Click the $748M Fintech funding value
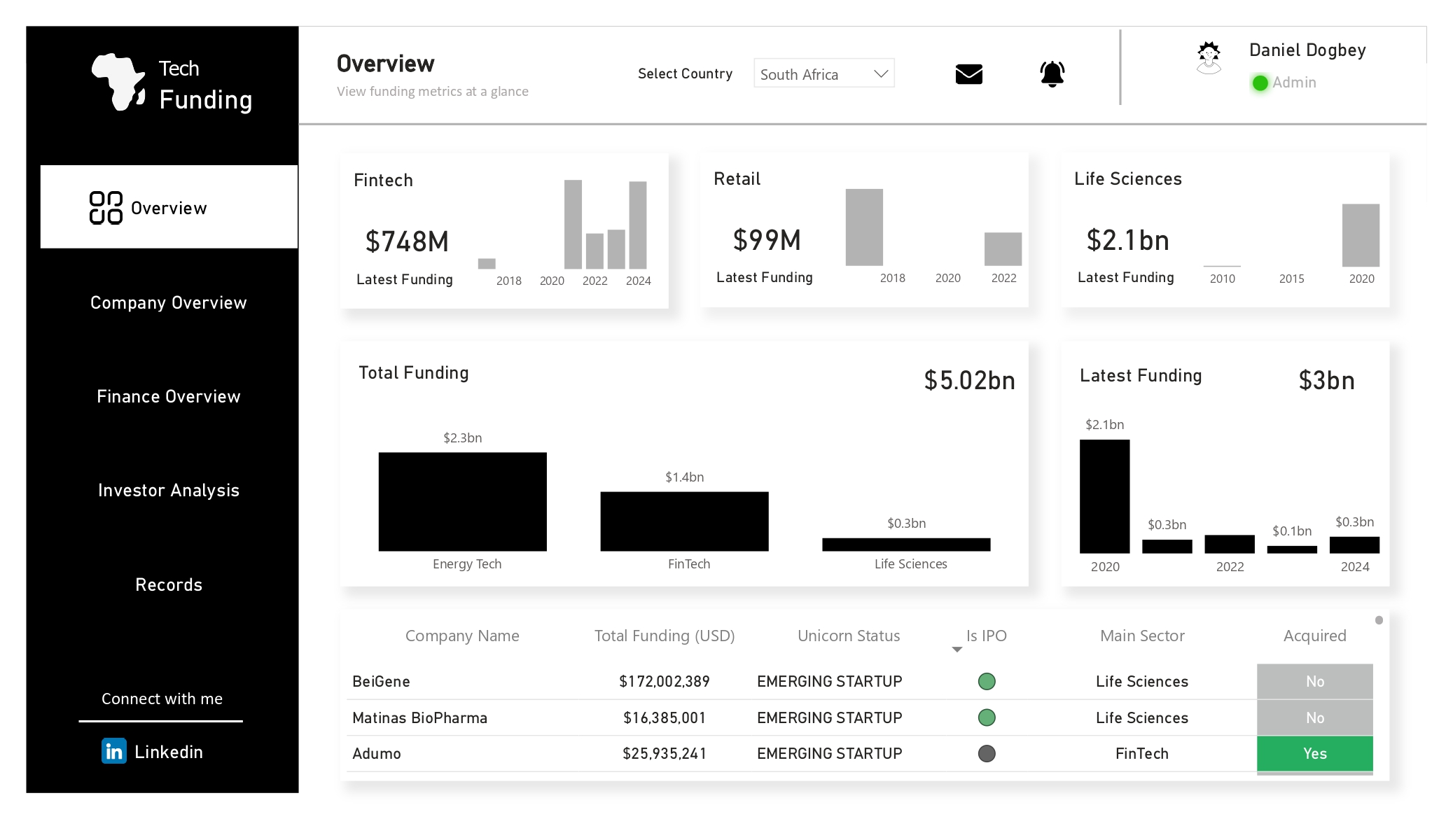The width and height of the screenshot is (1453, 840). [407, 241]
